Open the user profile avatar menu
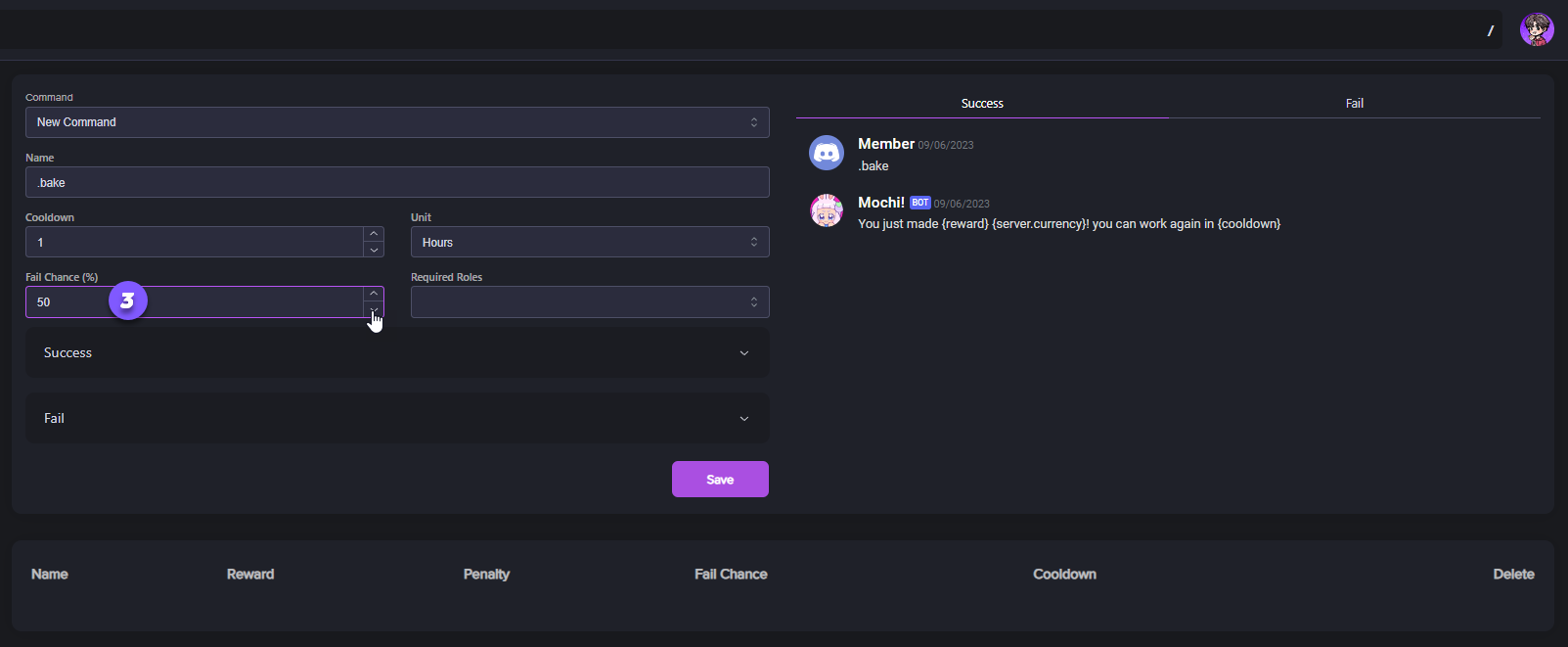Viewport: 1568px width, 647px height. coord(1537,29)
